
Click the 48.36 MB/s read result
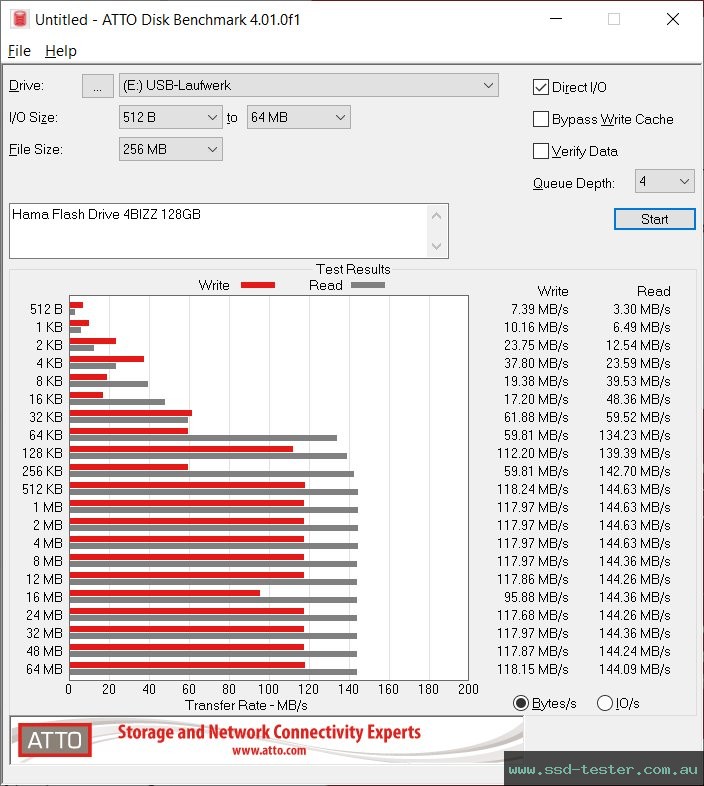638,400
